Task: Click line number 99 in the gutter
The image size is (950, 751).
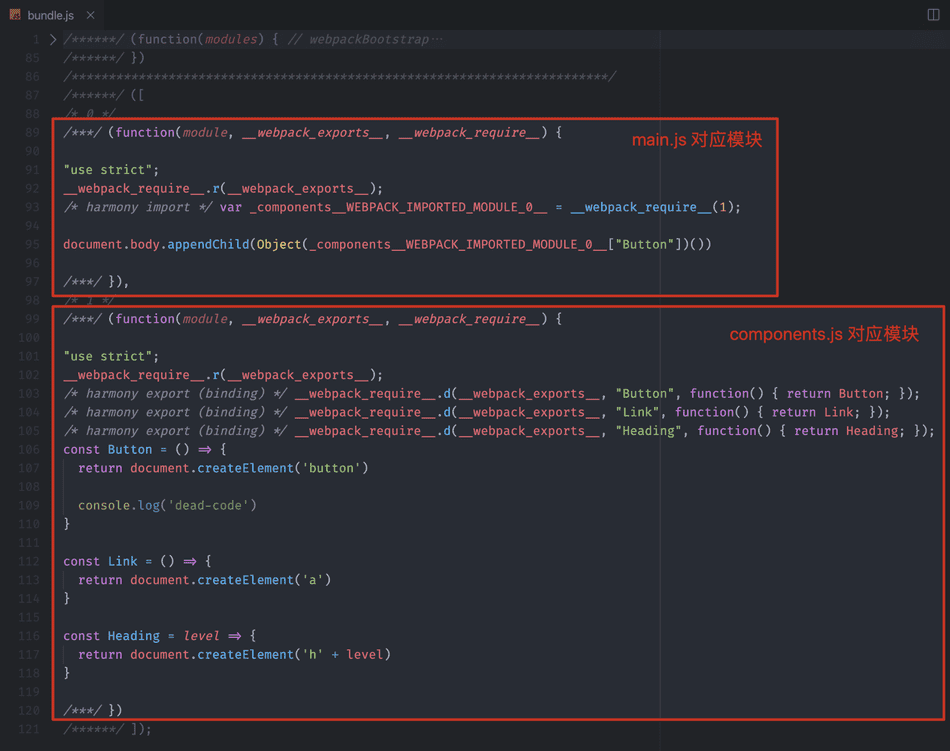Action: [x=33, y=319]
